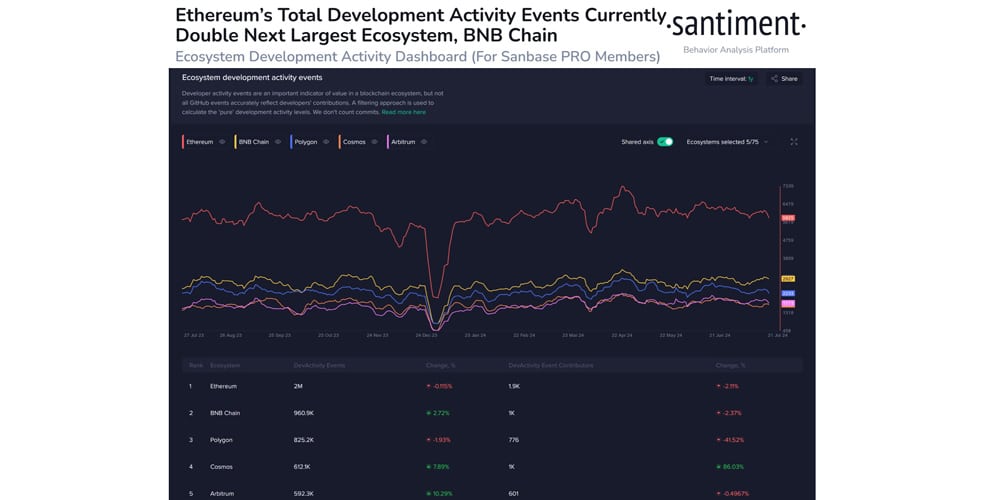Viewport: 984px width, 500px height.
Task: Click the Share button
Action: [784, 78]
